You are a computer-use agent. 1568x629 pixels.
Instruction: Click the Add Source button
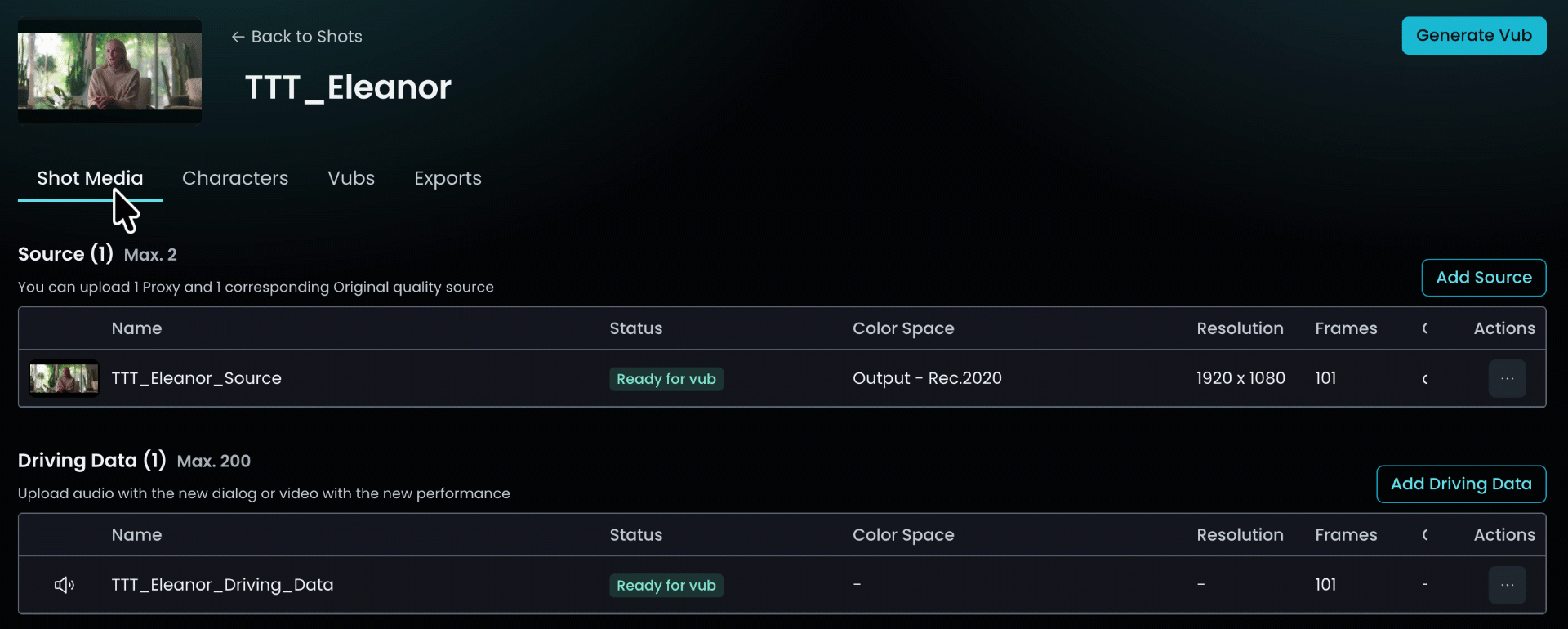[1484, 278]
